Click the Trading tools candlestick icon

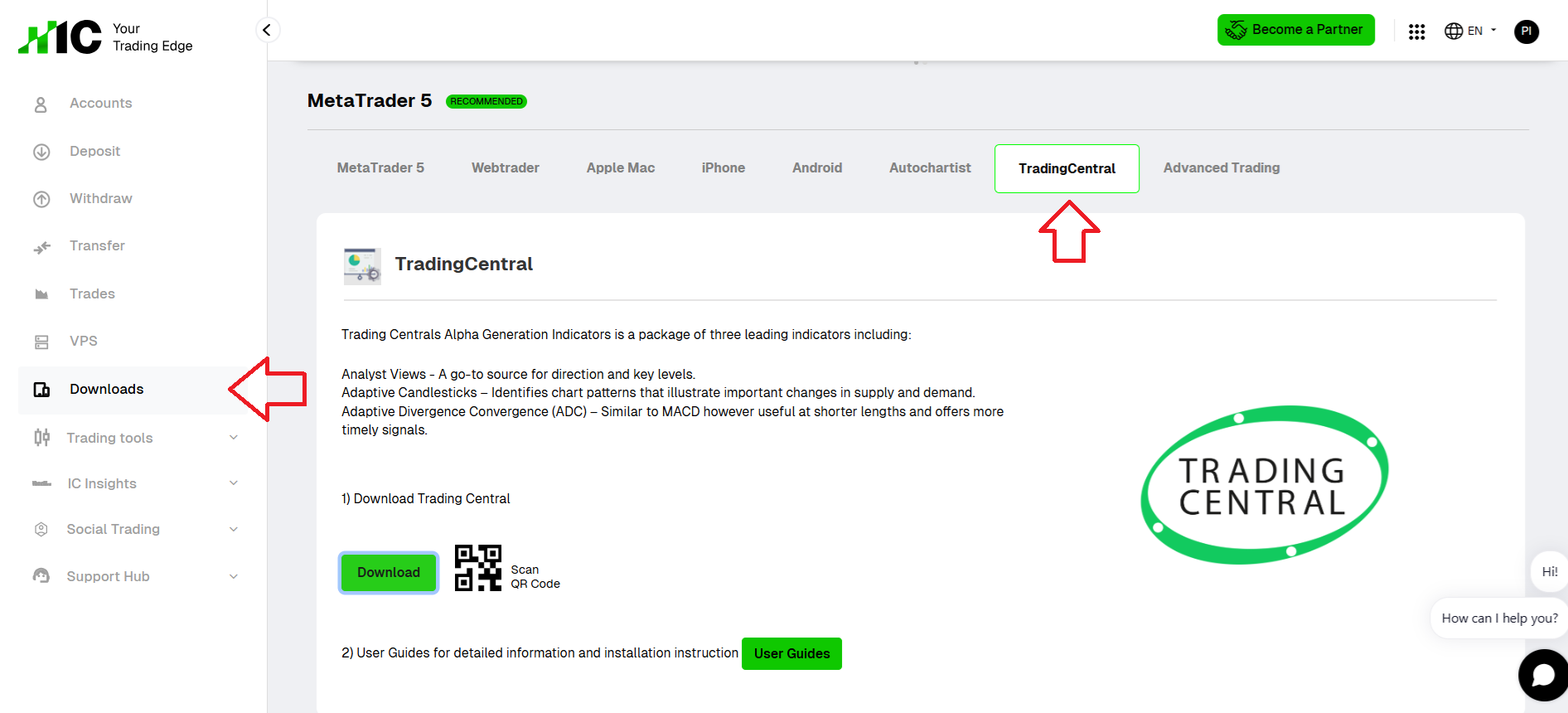click(x=41, y=437)
